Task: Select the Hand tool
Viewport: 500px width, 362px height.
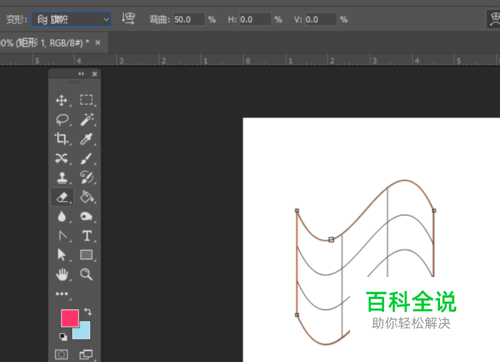Action: tap(62, 275)
